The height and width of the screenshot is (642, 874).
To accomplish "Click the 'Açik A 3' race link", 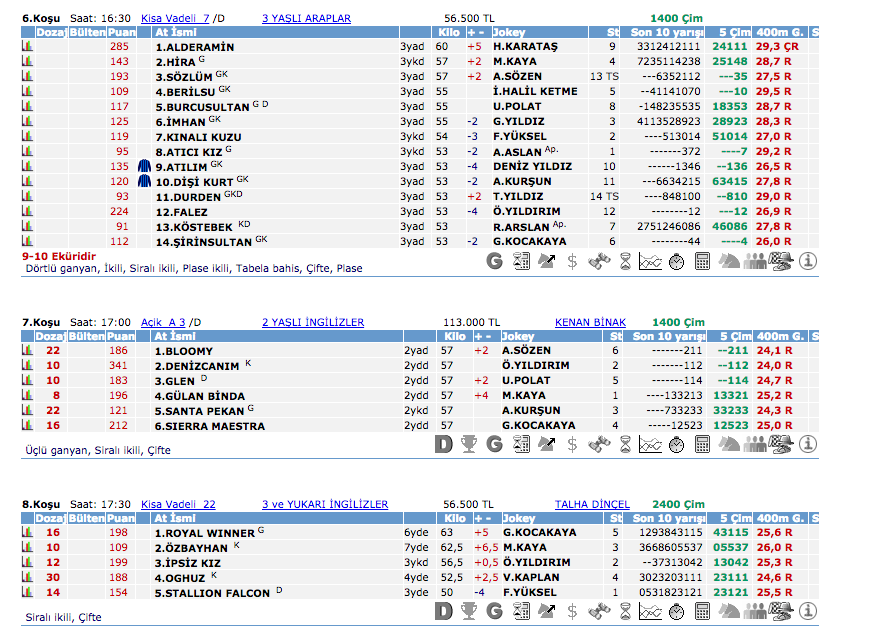I will [x=164, y=322].
